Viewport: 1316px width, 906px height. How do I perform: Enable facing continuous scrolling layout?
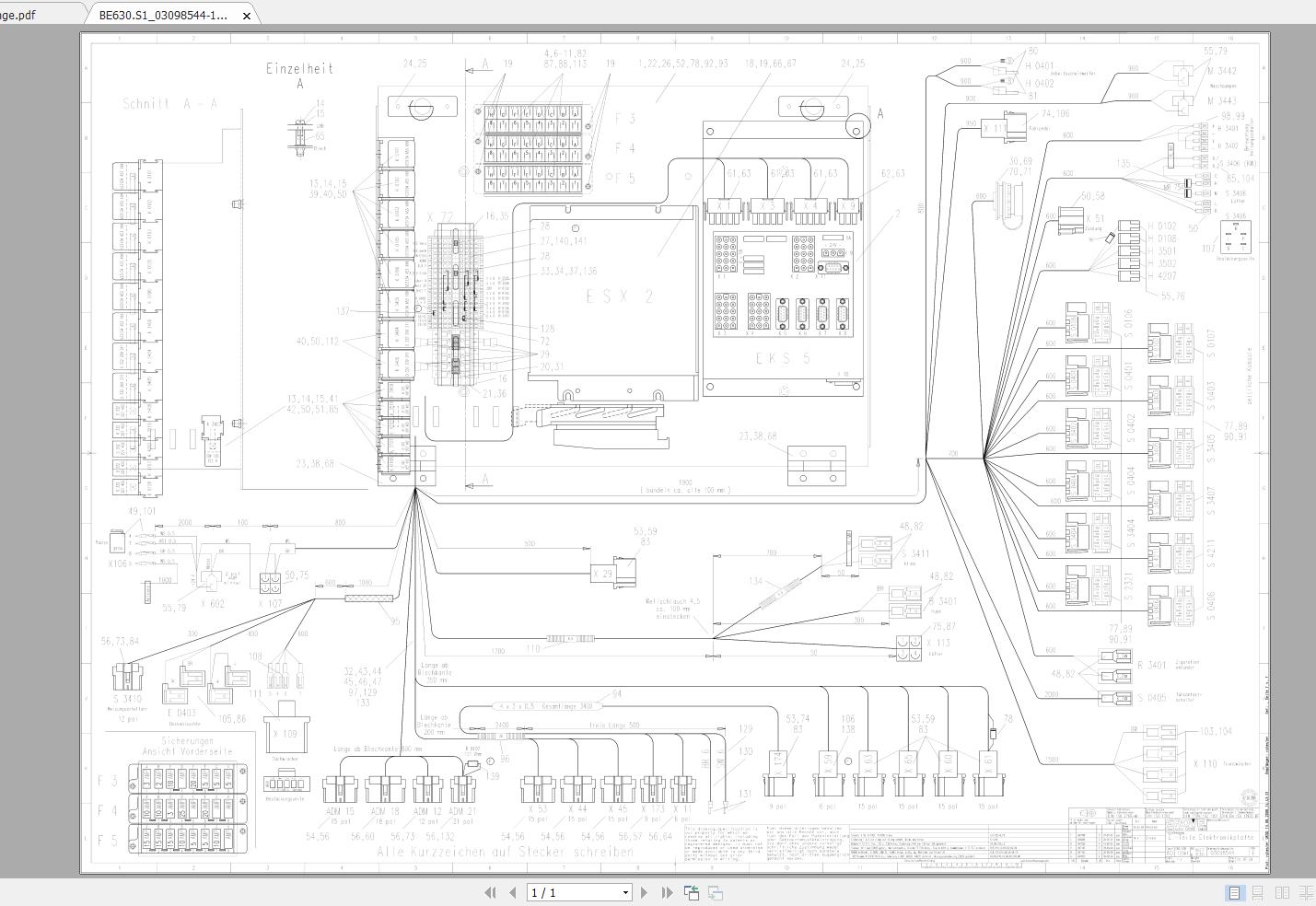(x=1306, y=892)
